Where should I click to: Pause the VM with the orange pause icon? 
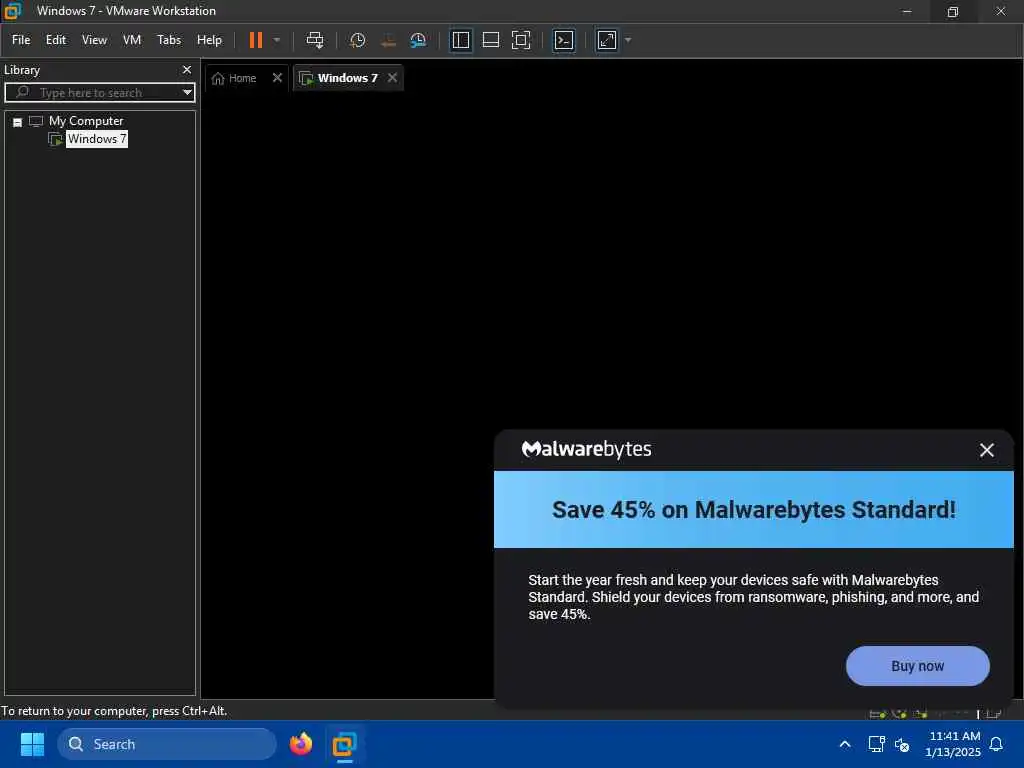[x=255, y=40]
